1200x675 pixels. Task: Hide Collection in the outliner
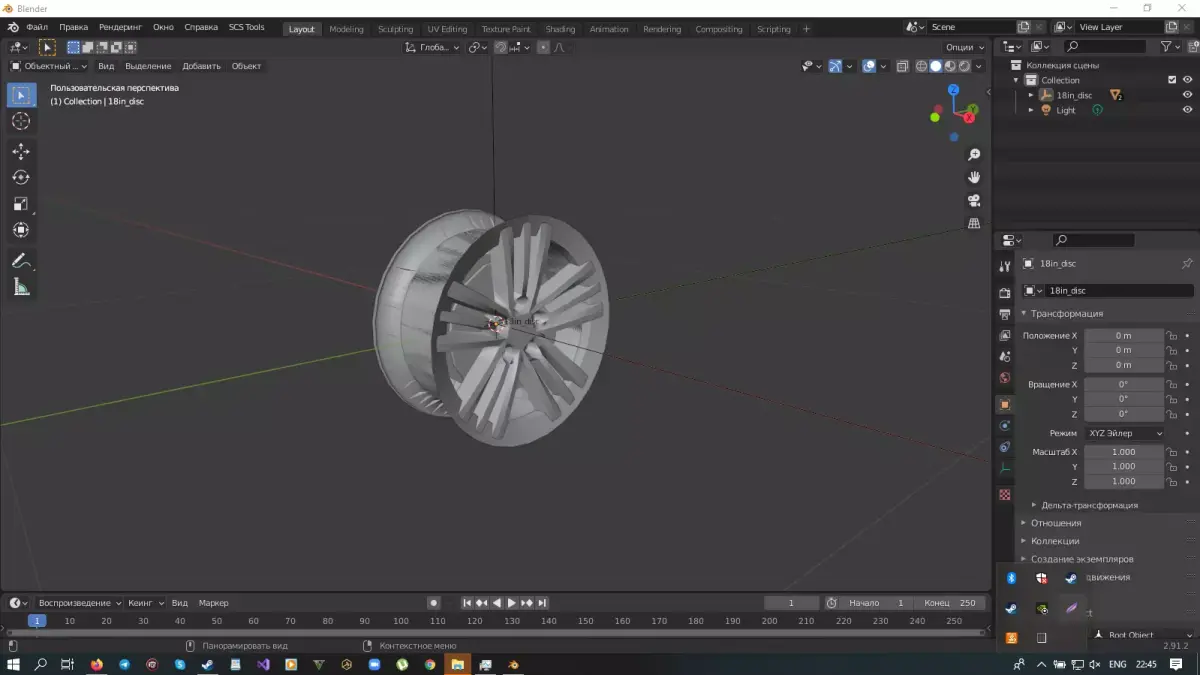(1188, 80)
